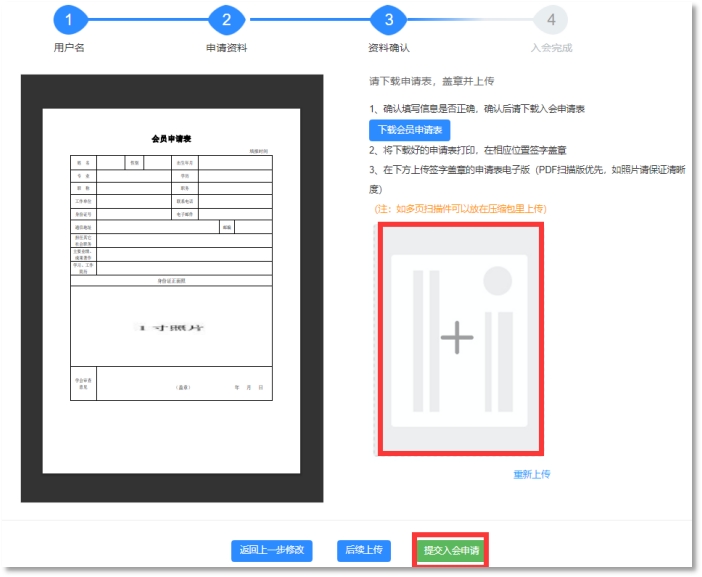Image resolution: width=702 pixels, height=577 pixels.
Task: Click the progress line between steps 2 and 3
Action: (x=307, y=19)
